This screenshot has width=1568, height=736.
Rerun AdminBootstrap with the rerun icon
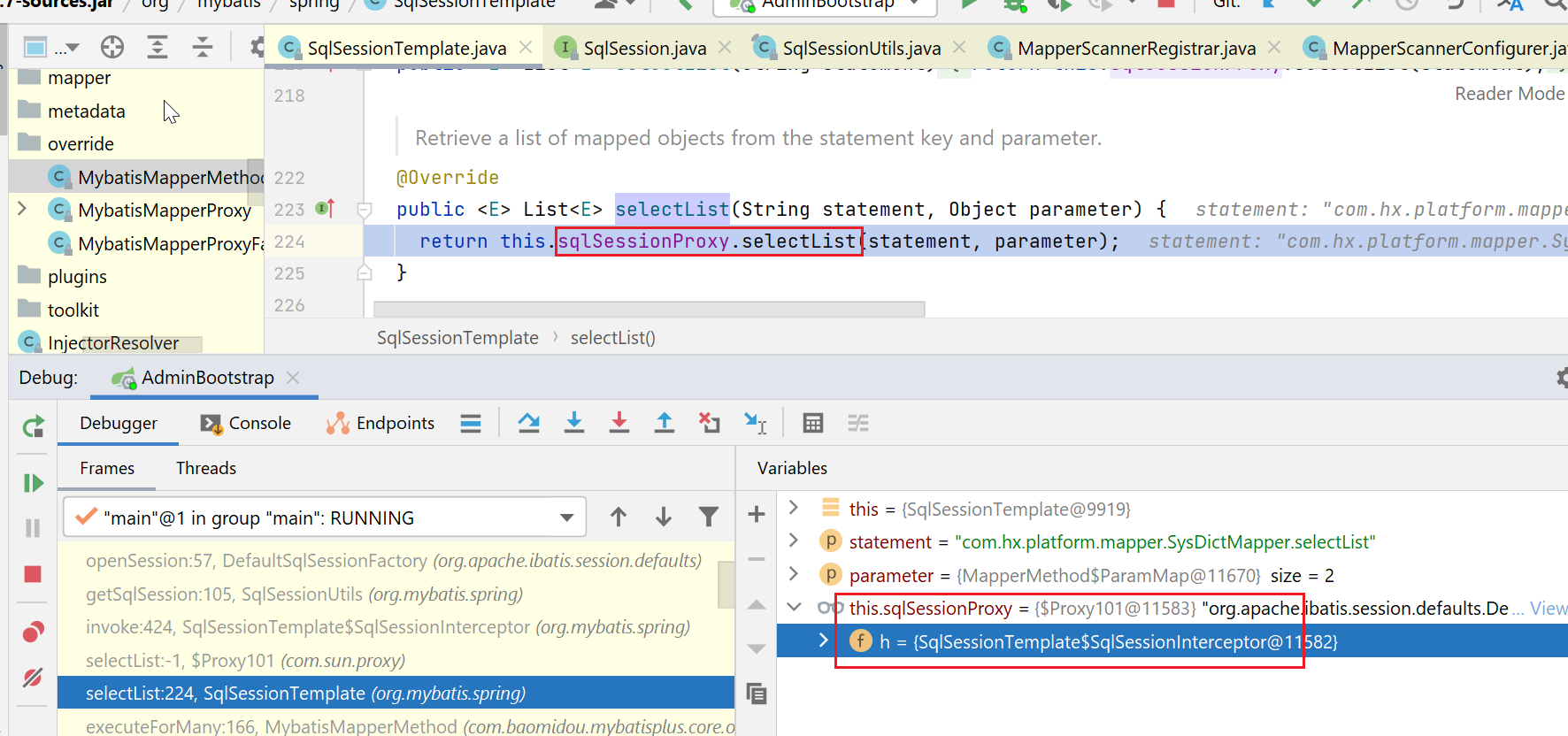tap(34, 427)
